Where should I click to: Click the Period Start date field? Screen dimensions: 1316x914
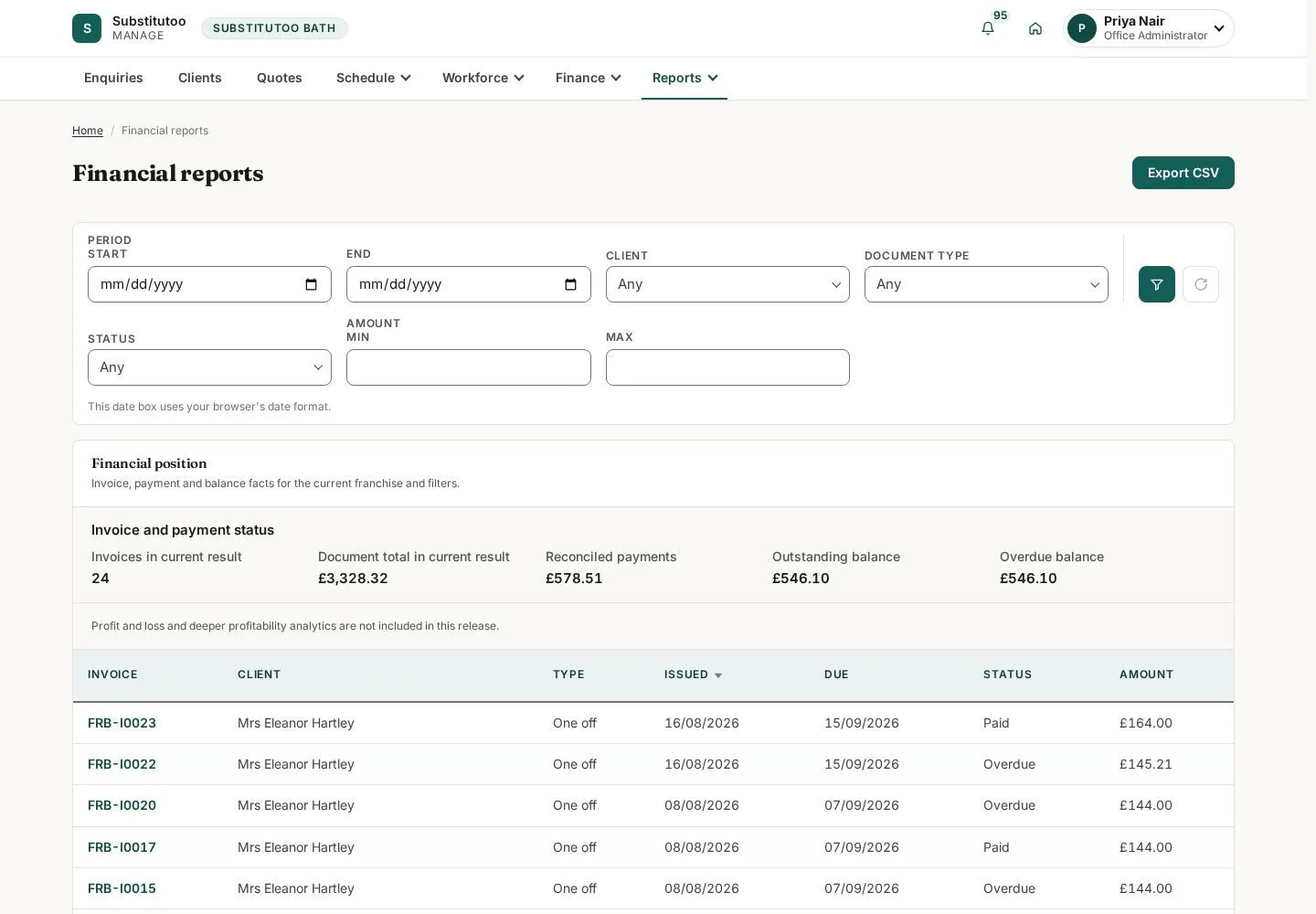click(209, 284)
